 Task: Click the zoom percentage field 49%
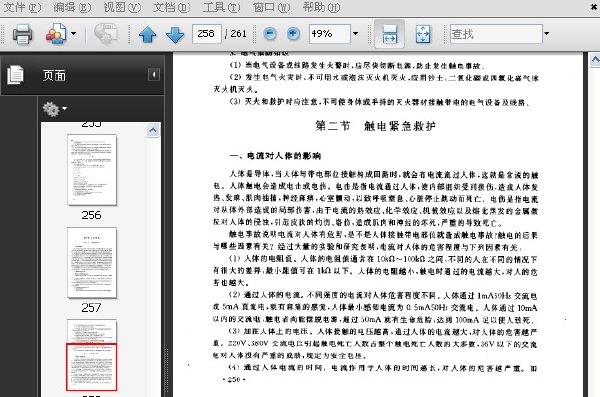(x=329, y=34)
